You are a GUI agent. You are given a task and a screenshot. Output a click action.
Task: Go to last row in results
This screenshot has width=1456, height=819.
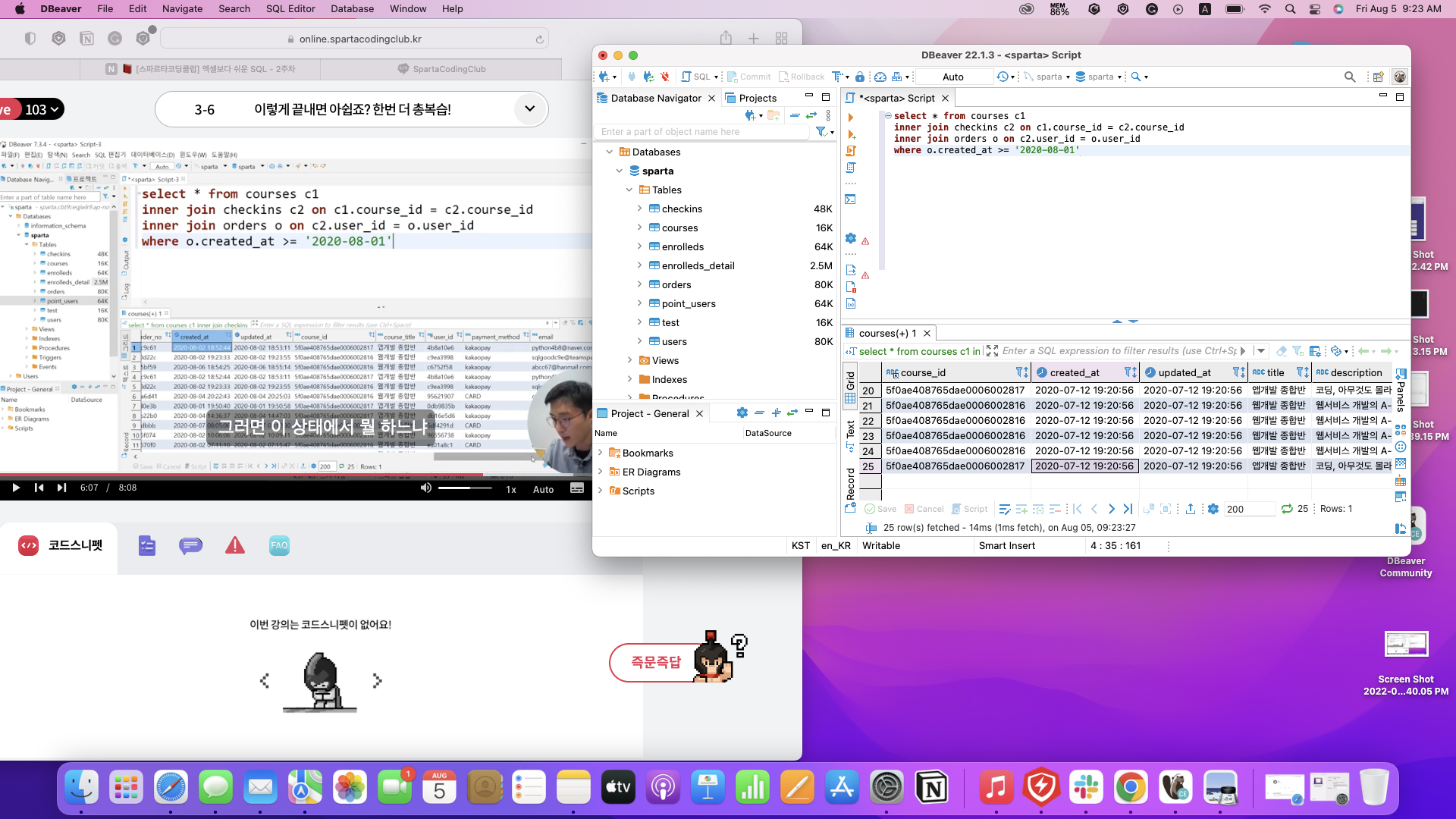(x=1128, y=509)
